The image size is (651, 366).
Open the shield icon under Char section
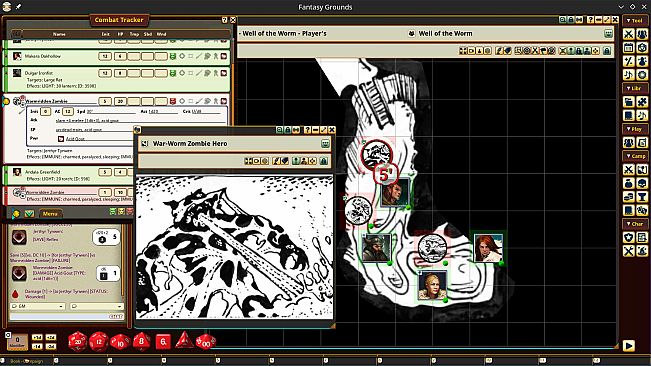[x=629, y=237]
